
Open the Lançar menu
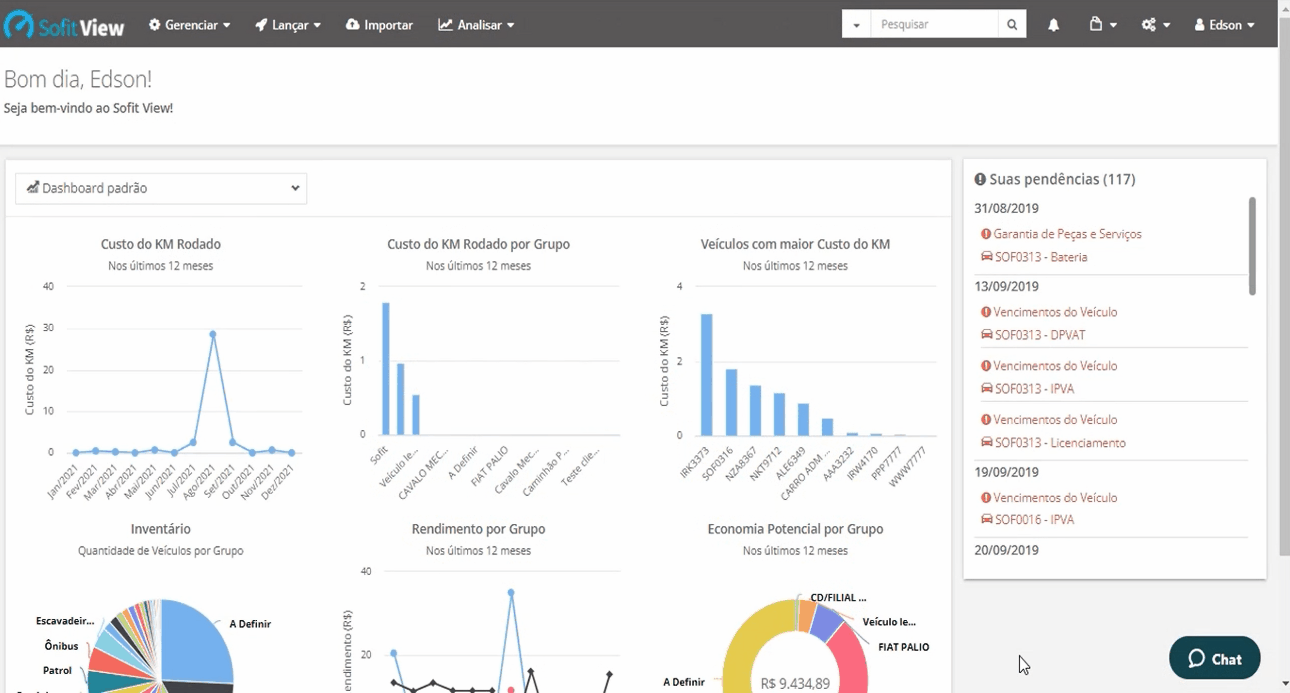[x=288, y=25]
